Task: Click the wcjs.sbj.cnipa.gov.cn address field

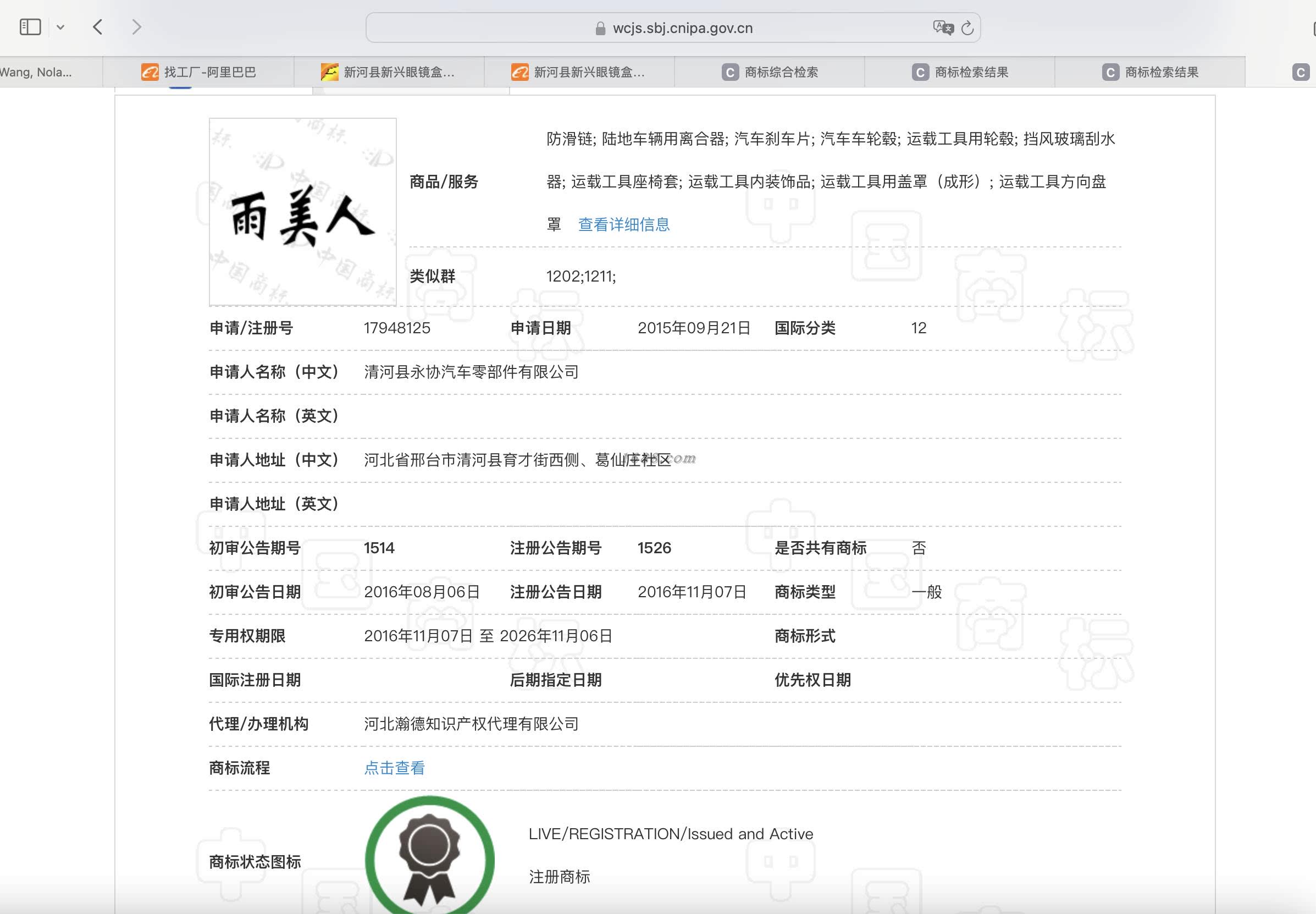Action: (x=682, y=28)
